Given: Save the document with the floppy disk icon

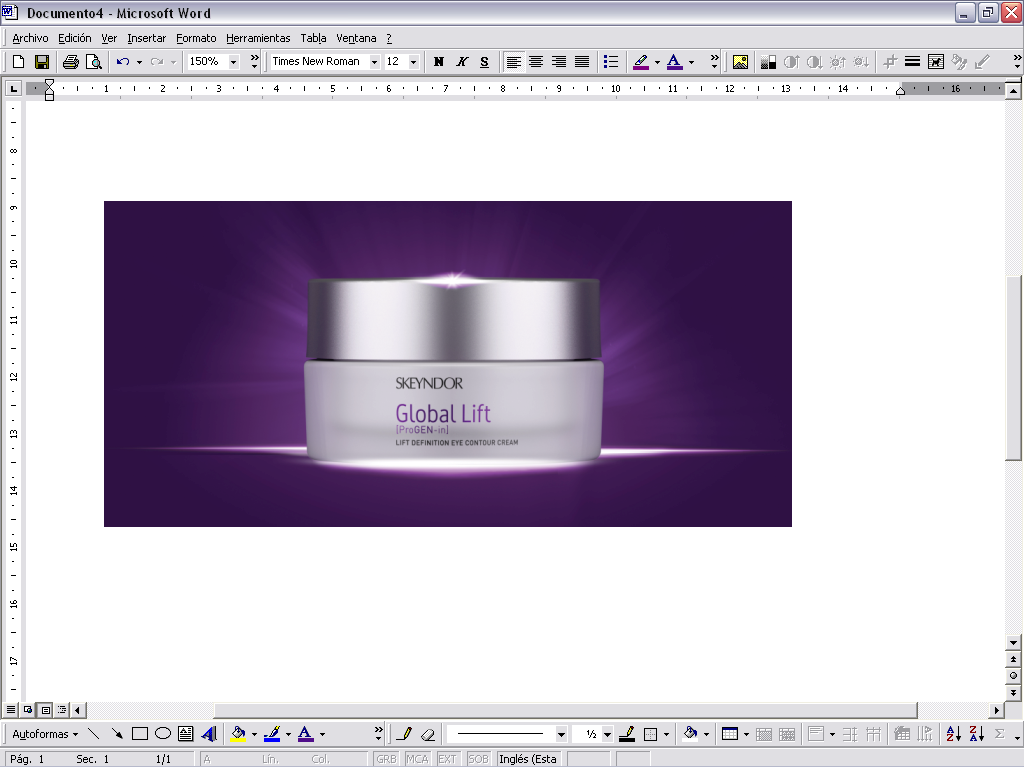Looking at the screenshot, I should click(x=42, y=61).
